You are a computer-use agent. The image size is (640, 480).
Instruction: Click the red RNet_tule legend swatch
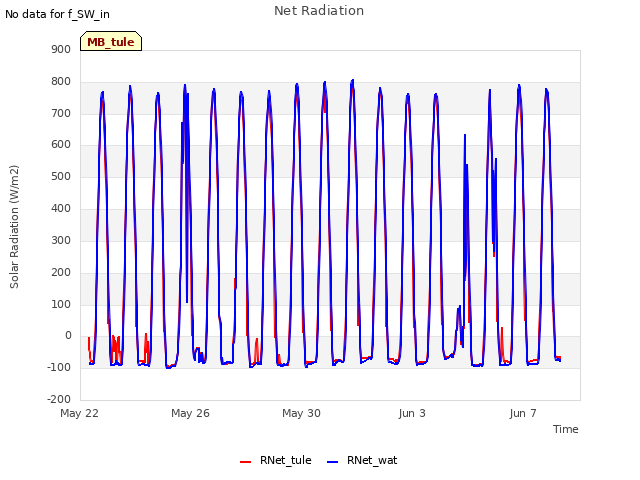pos(245,462)
